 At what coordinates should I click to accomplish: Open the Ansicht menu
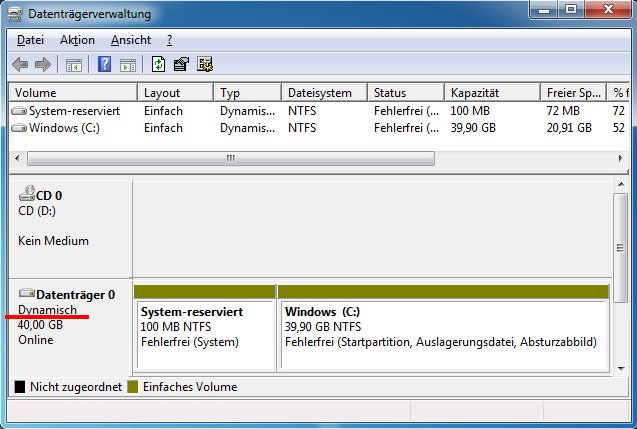coord(131,40)
